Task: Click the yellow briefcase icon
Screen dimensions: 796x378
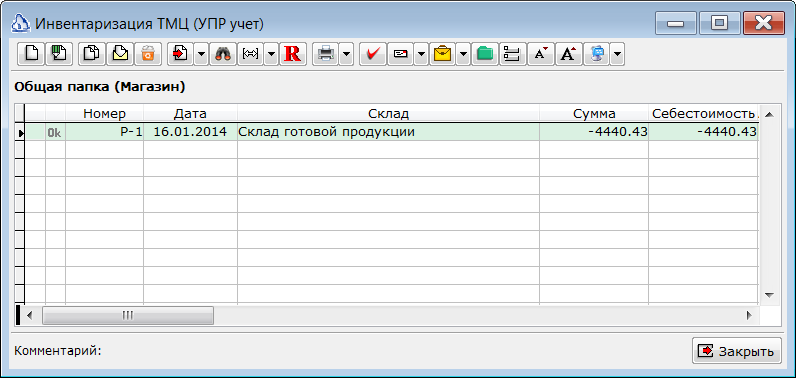Action: point(443,53)
